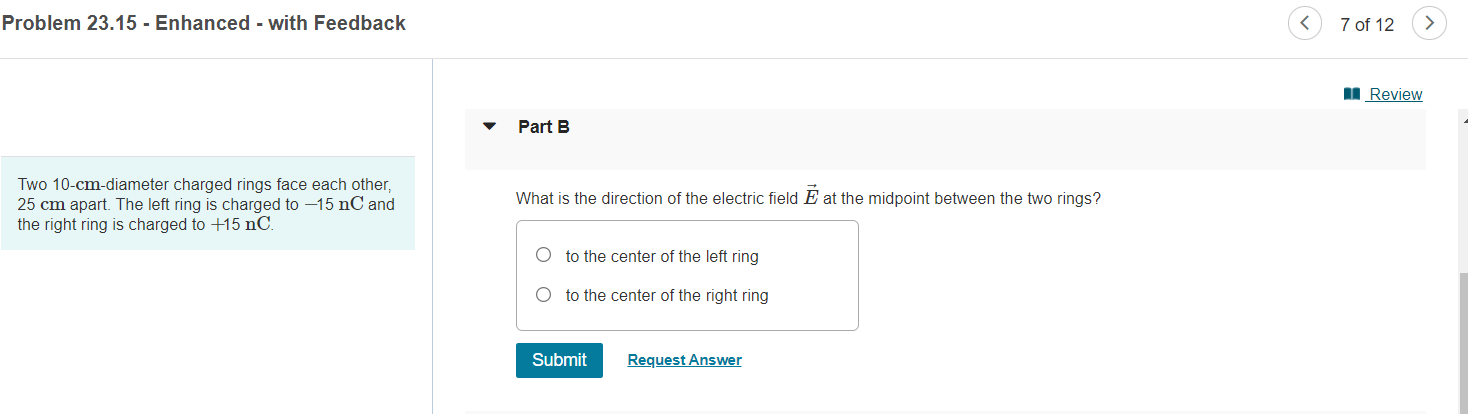1468x414 pixels.
Task: Click the problem statement text box
Action: (208, 203)
